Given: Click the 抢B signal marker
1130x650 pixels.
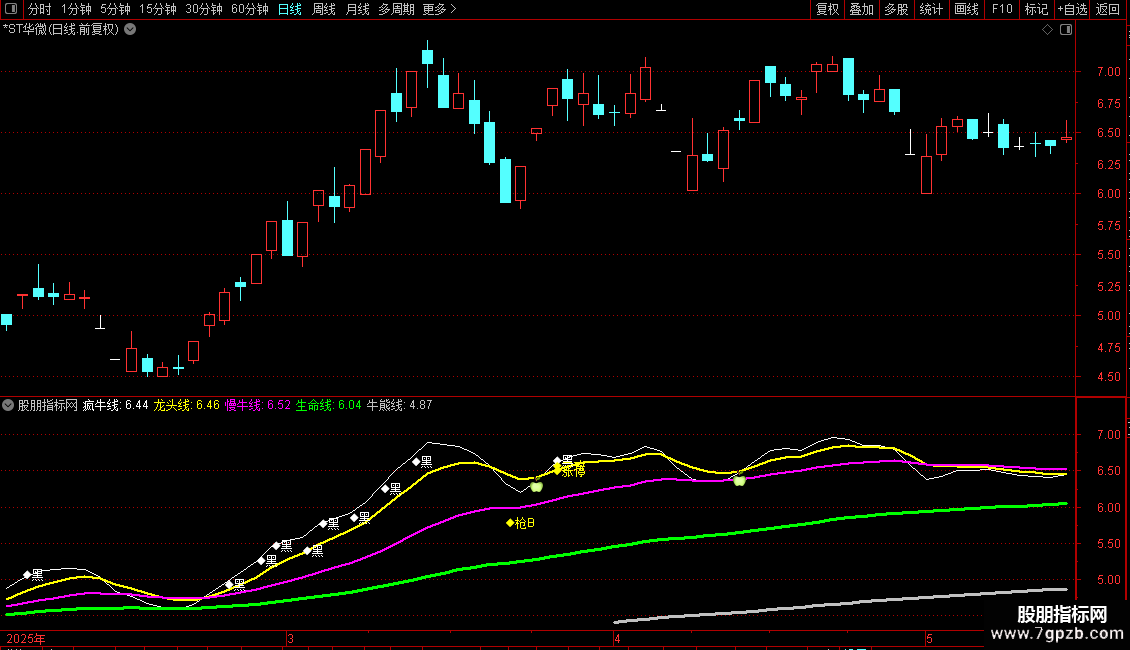Looking at the screenshot, I should [521, 523].
